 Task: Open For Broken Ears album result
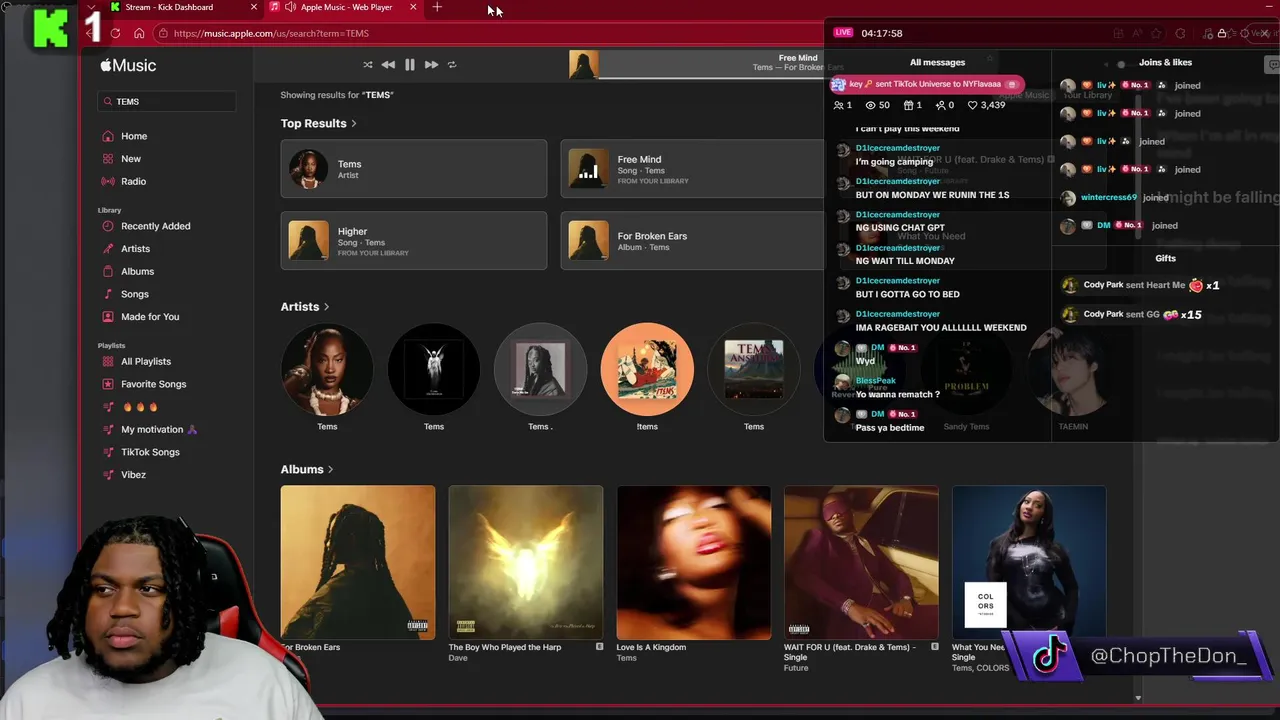[692, 241]
